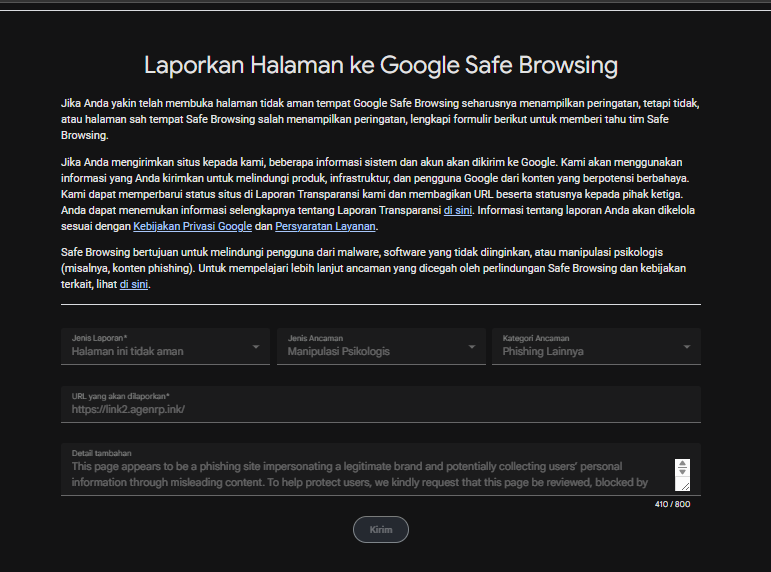Click textarea scroll down arrow
The height and width of the screenshot is (572, 771).
(682, 472)
